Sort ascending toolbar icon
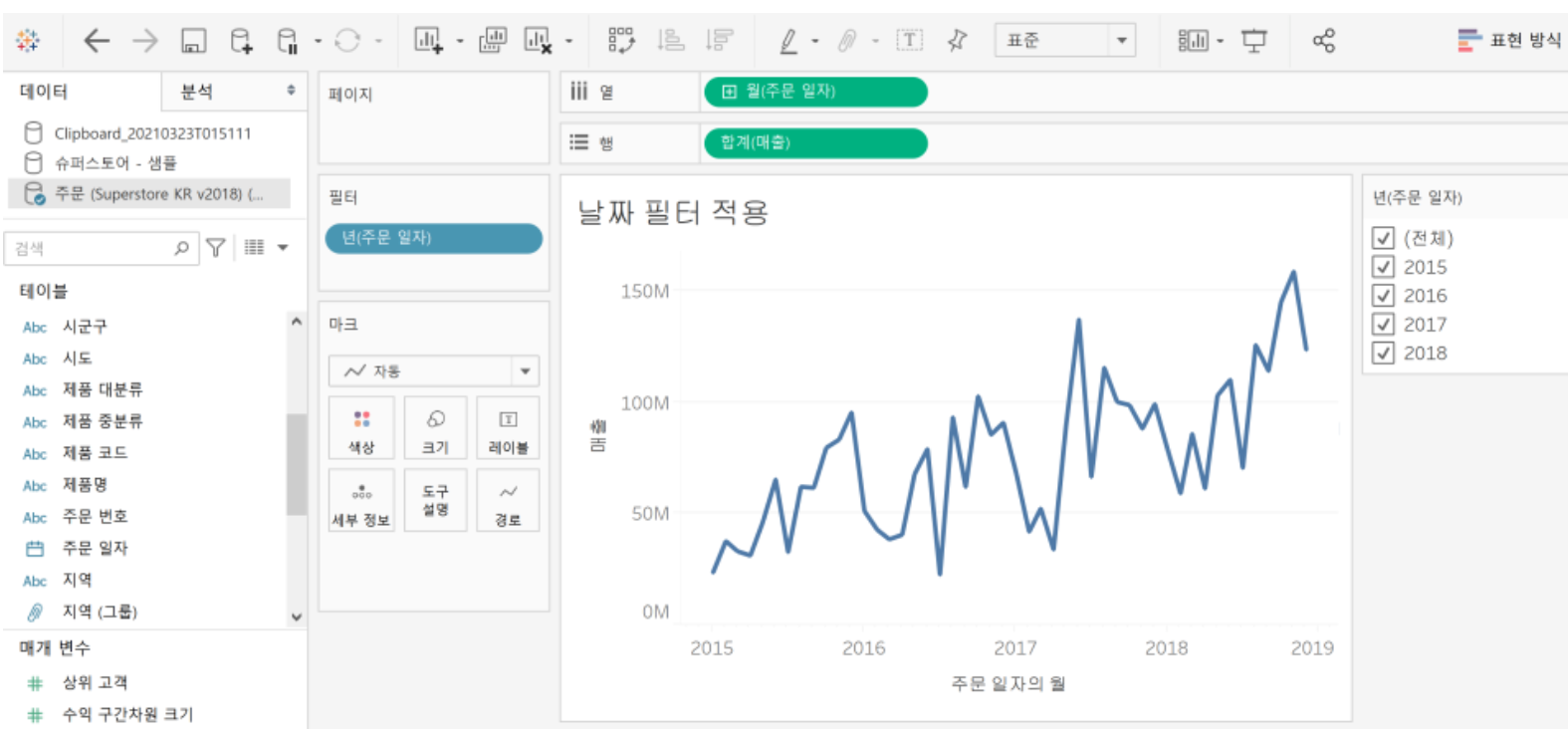Image resolution: width=1568 pixels, height=733 pixels. [671, 41]
